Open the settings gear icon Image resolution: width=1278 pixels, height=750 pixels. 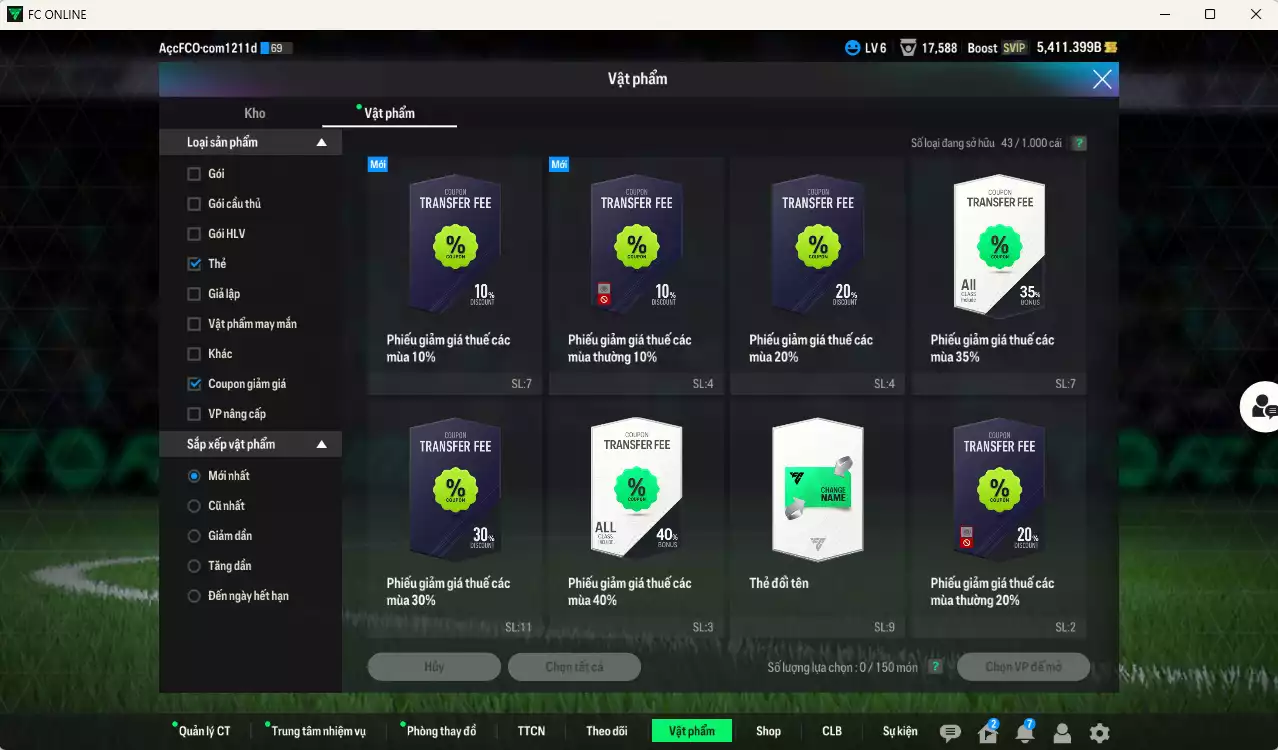pyautogui.click(x=1099, y=733)
